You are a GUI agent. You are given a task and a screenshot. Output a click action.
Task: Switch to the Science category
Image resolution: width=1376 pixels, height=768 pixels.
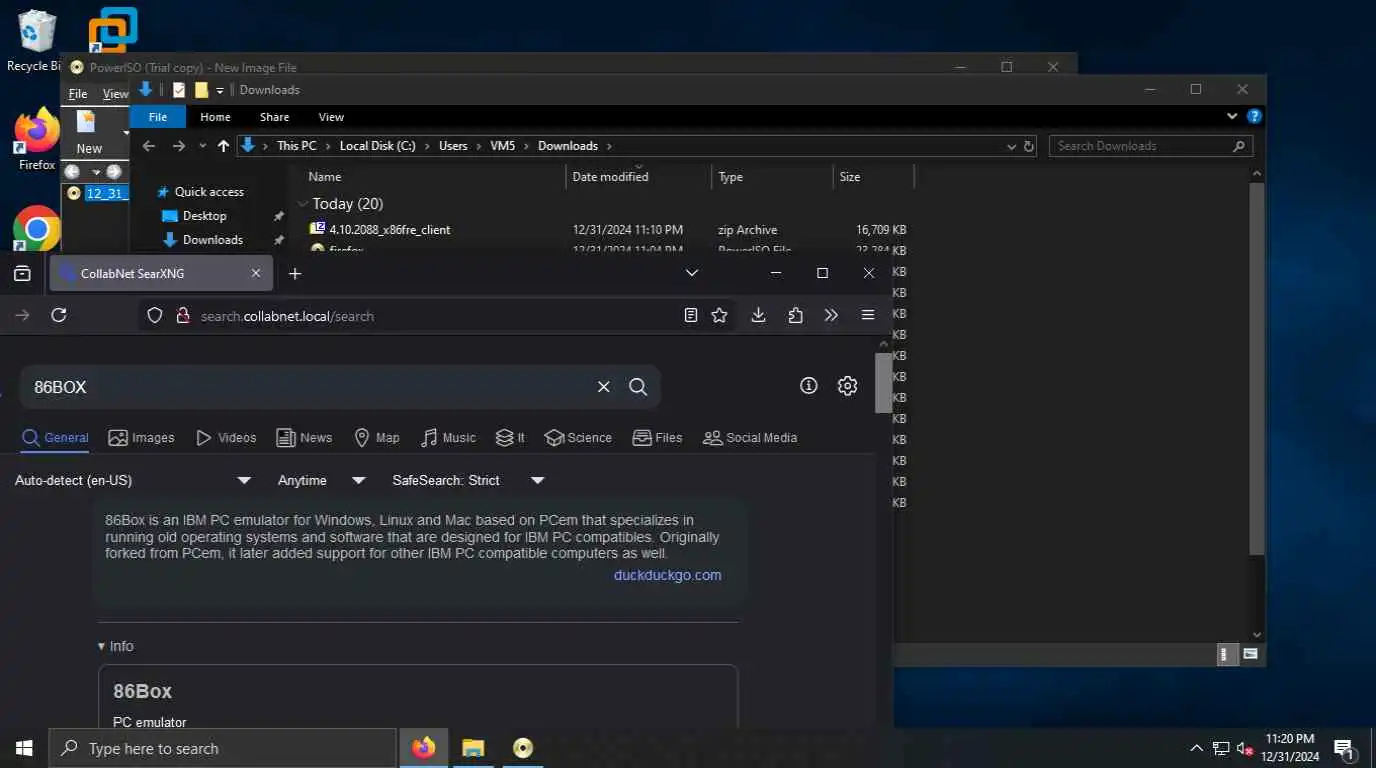(578, 438)
